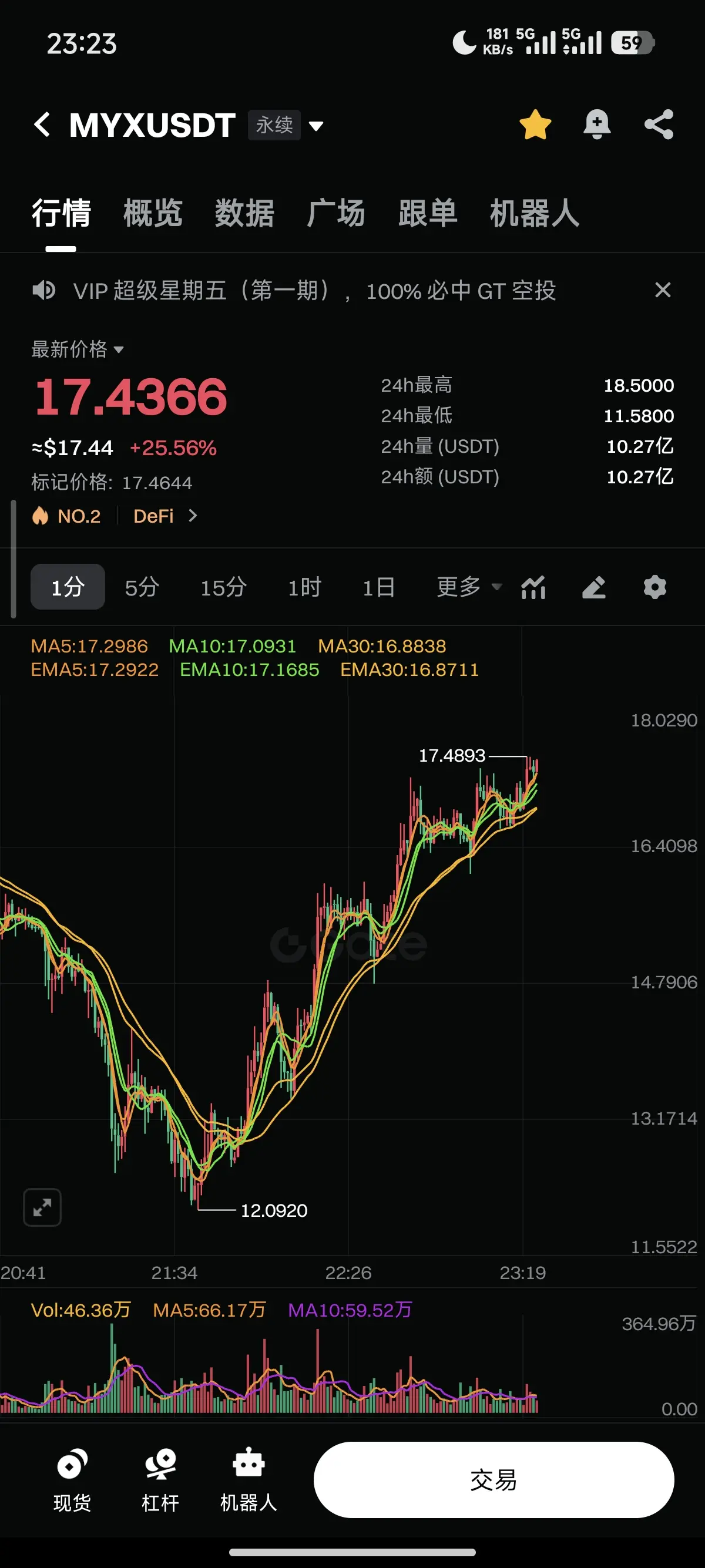Tap the 18.0290 price axis label
The width and height of the screenshot is (705, 1568).
(664, 720)
